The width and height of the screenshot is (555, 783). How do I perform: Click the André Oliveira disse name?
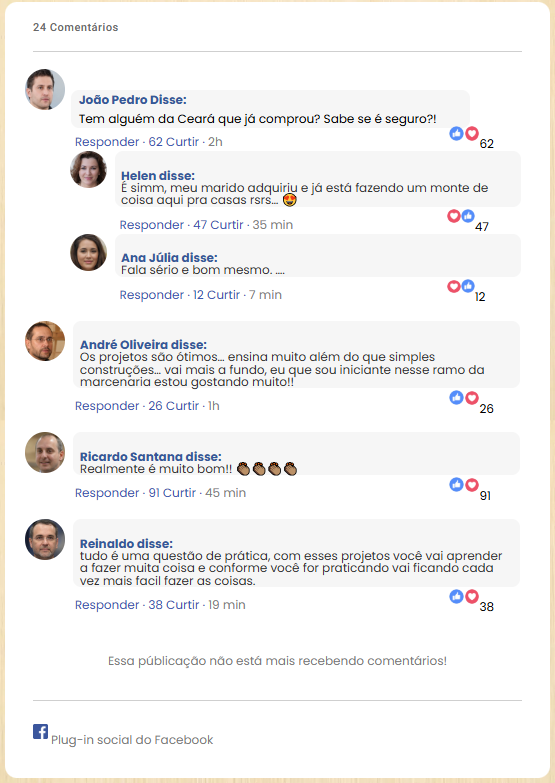[143, 345]
